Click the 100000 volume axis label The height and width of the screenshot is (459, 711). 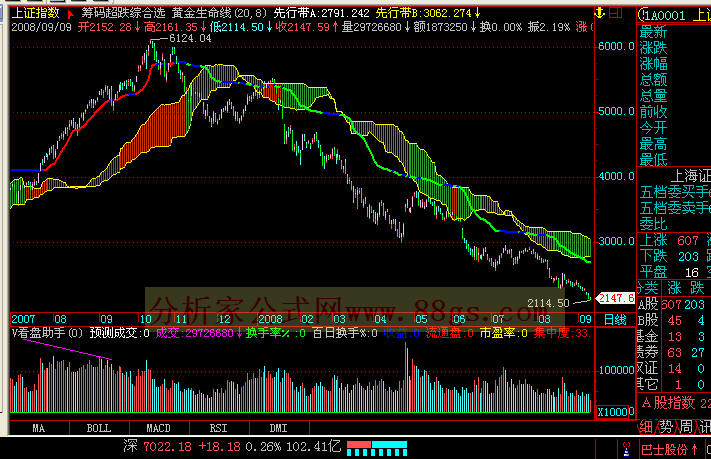(616, 370)
